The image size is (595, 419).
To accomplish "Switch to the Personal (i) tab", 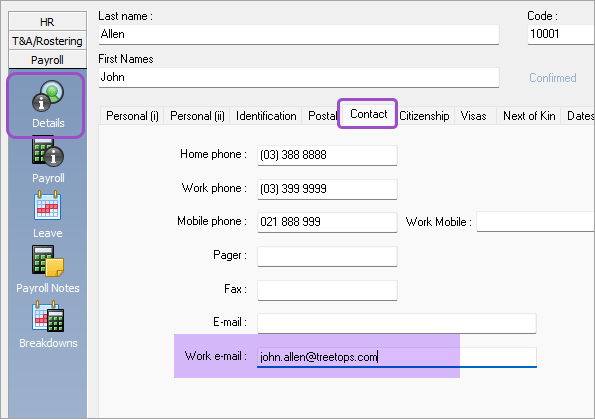I will [132, 116].
